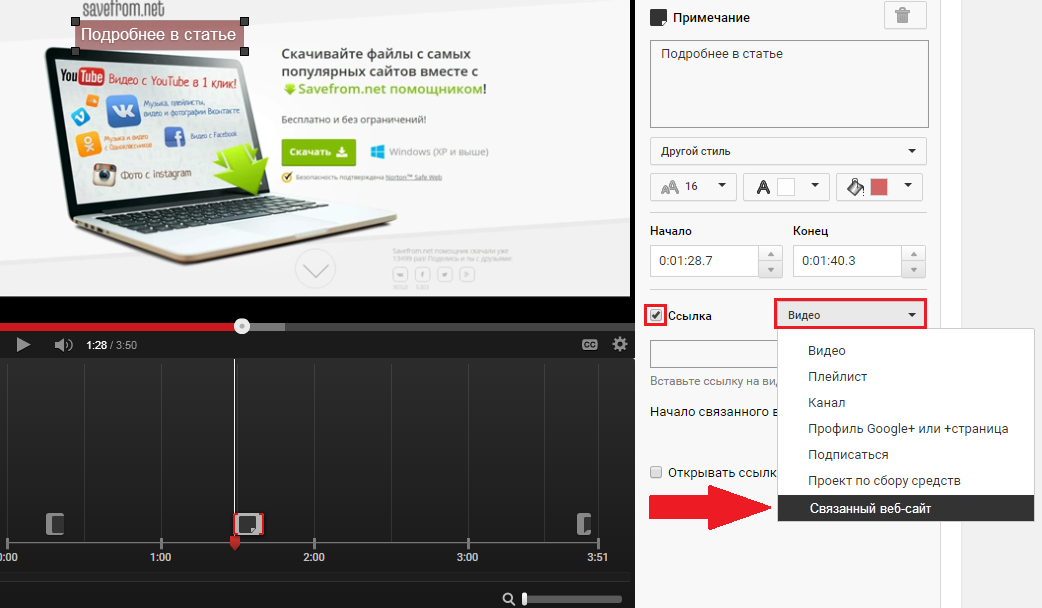Click the Конец time field
Viewport: 1042px width, 608px height.
click(847, 261)
